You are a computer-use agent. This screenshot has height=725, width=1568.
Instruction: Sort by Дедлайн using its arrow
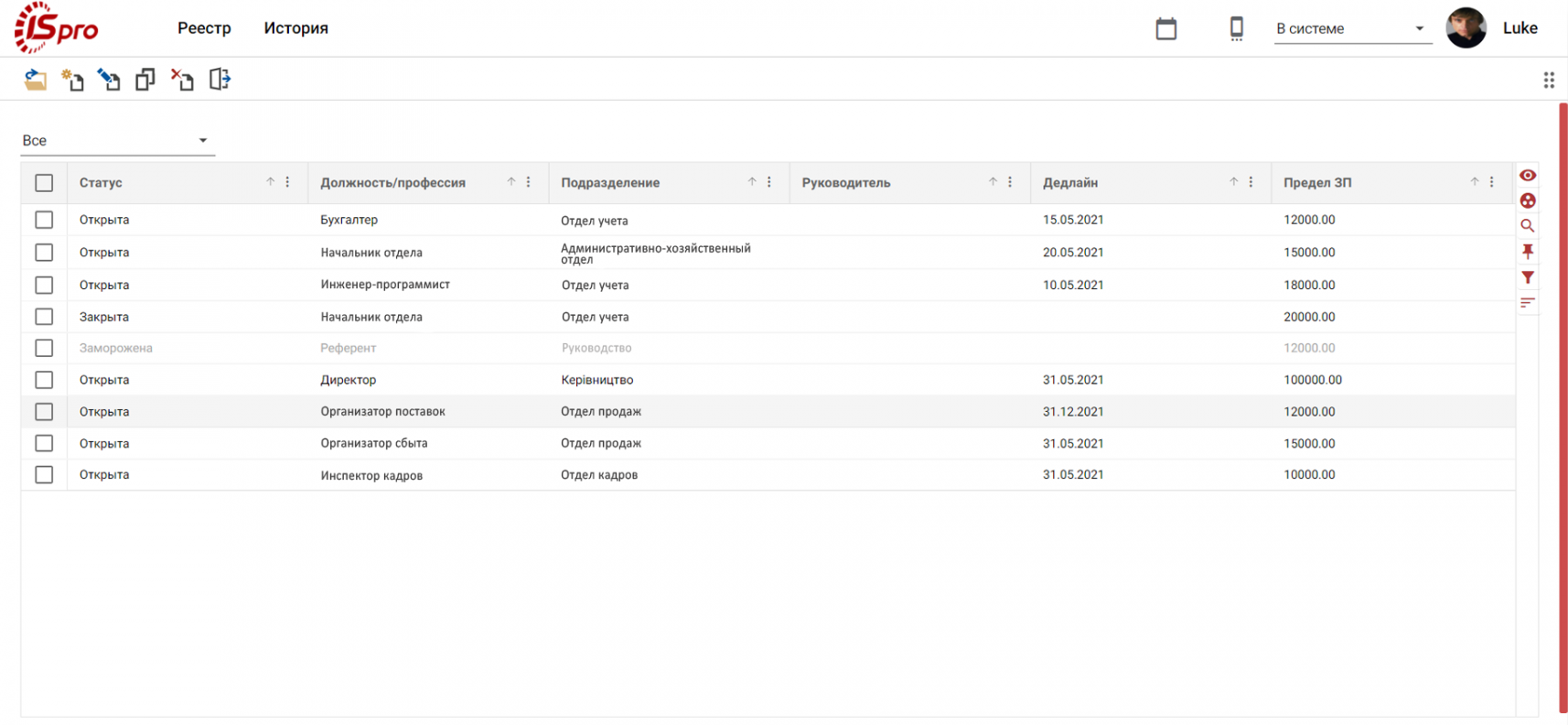coord(1233,182)
